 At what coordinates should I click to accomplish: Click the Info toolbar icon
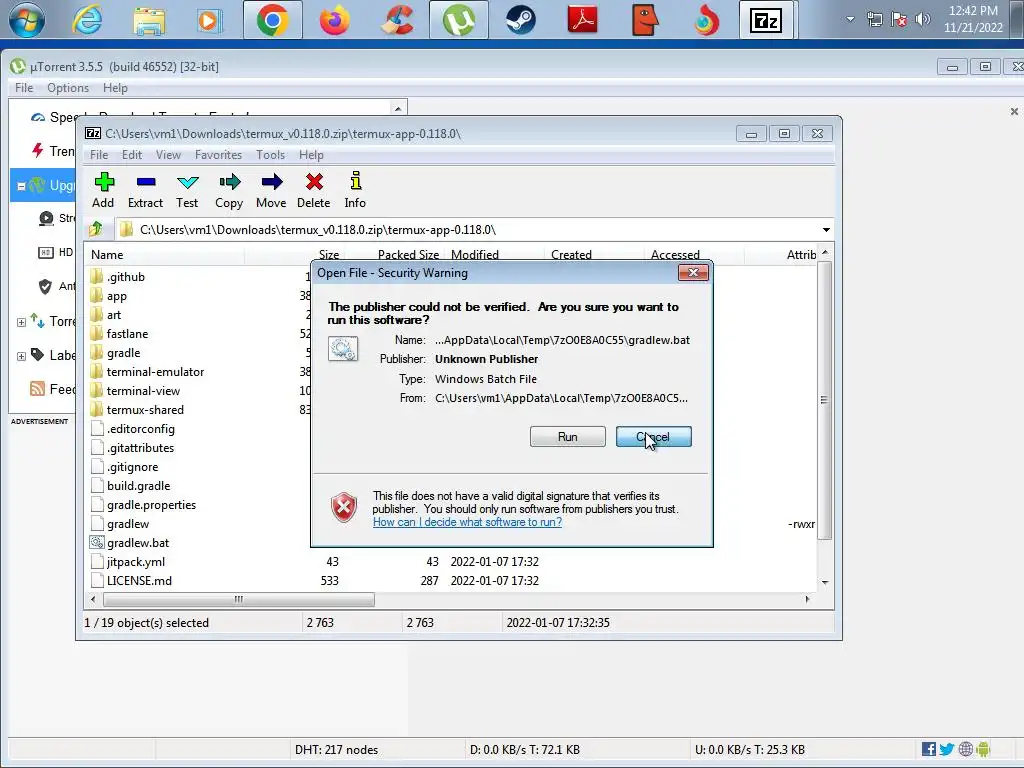point(355,181)
